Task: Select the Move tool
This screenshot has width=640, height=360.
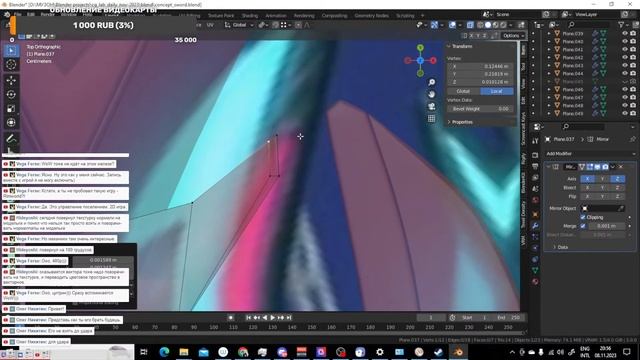Action: coord(11,80)
